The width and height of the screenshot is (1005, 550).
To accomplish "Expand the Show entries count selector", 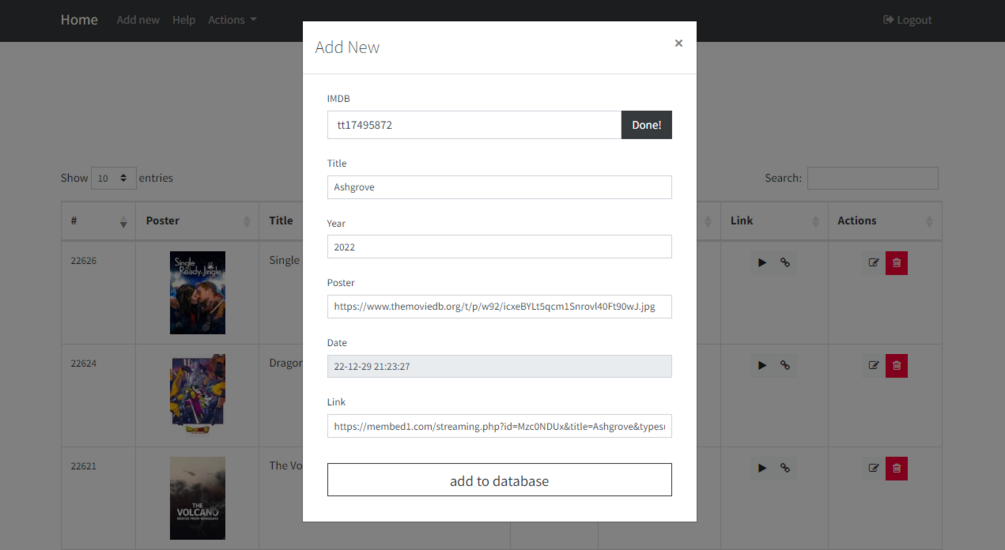I will (x=114, y=178).
